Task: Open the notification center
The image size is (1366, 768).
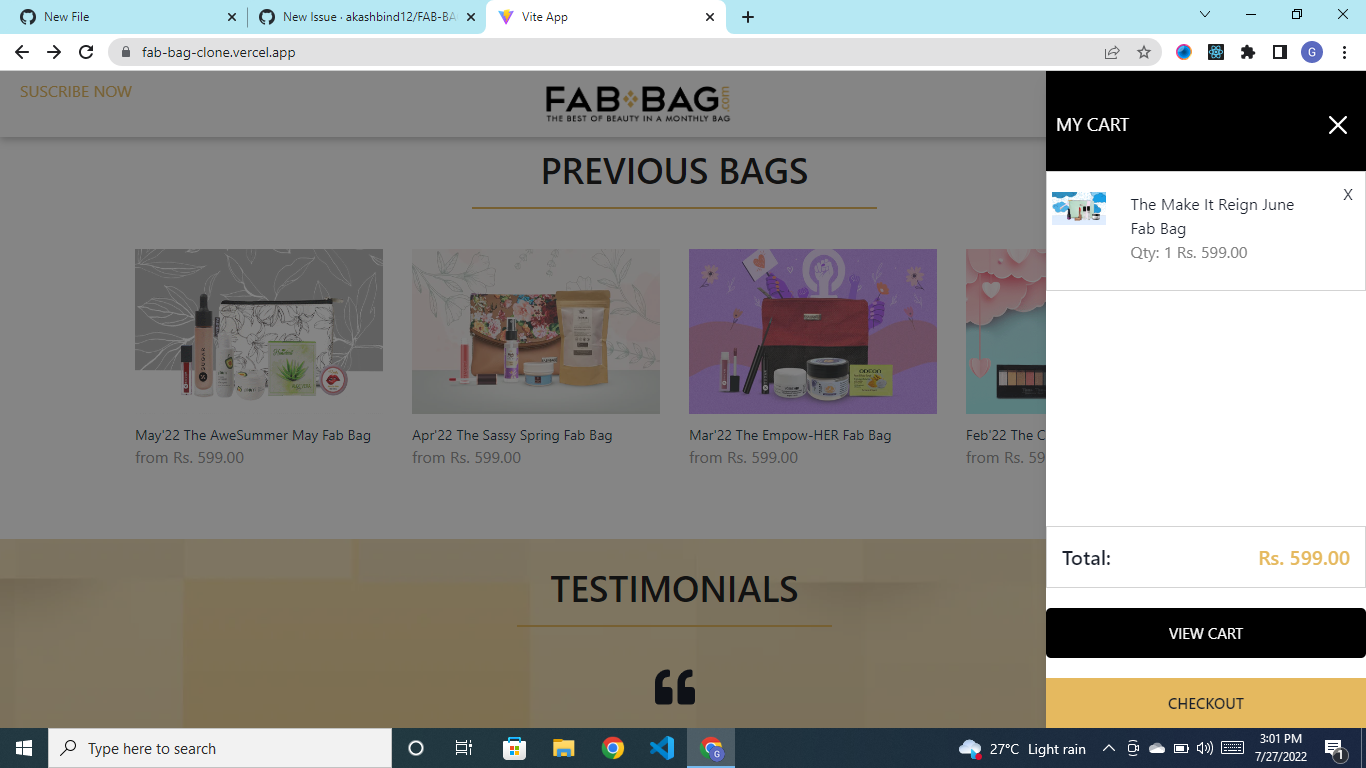Action: (x=1334, y=748)
